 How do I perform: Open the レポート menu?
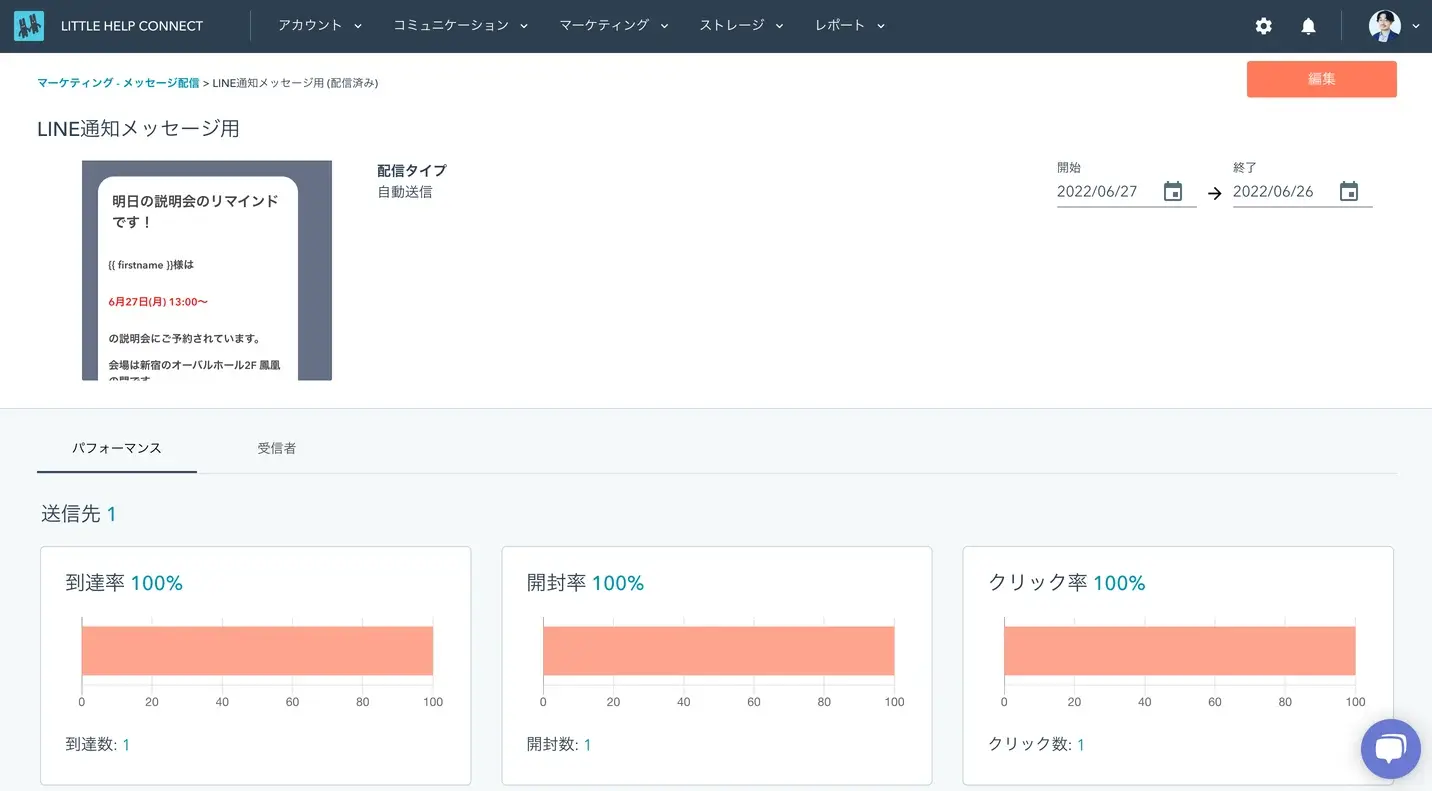coord(850,26)
